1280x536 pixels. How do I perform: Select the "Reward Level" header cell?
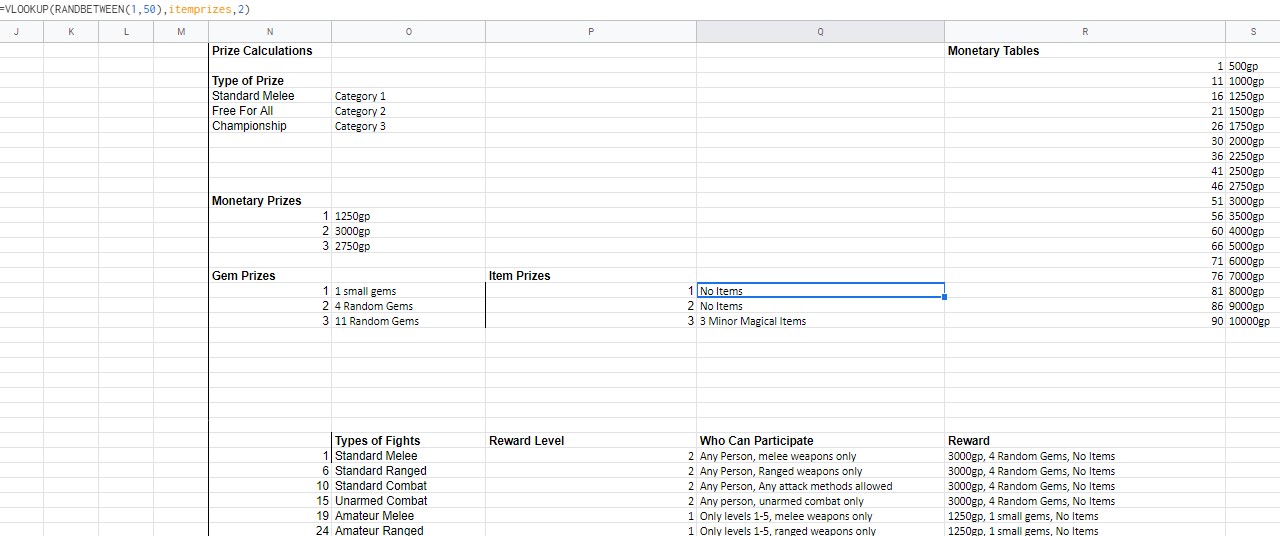point(526,441)
